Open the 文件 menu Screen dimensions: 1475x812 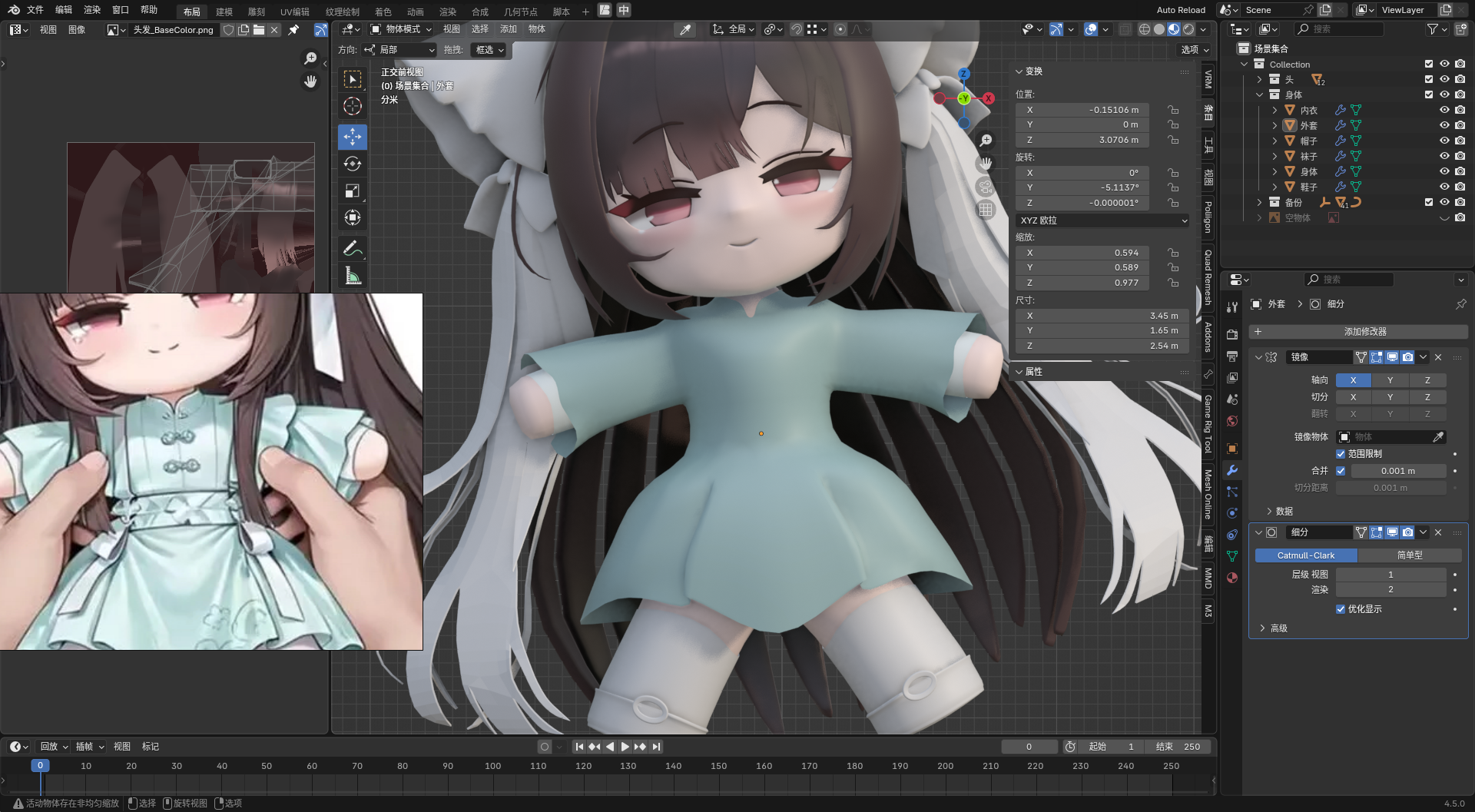coord(35,10)
